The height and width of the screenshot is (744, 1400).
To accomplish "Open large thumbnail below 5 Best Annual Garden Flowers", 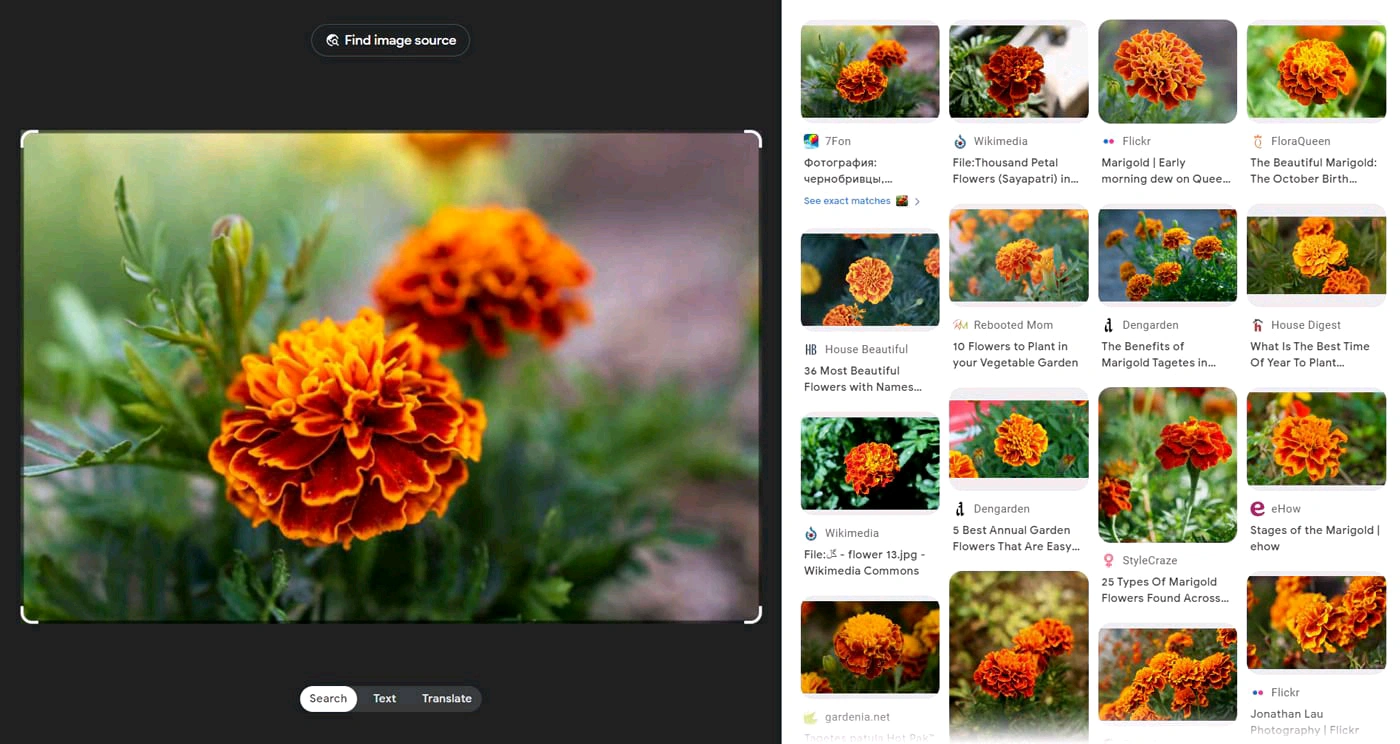I will (x=1018, y=655).
